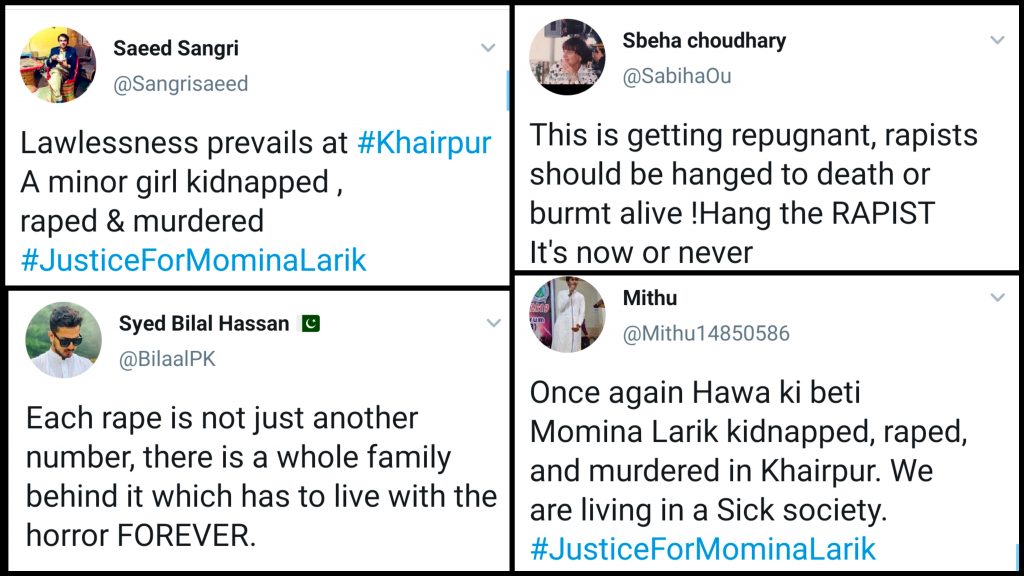Click the Pakistan flag emoji icon
1024x576 pixels.
[x=310, y=324]
